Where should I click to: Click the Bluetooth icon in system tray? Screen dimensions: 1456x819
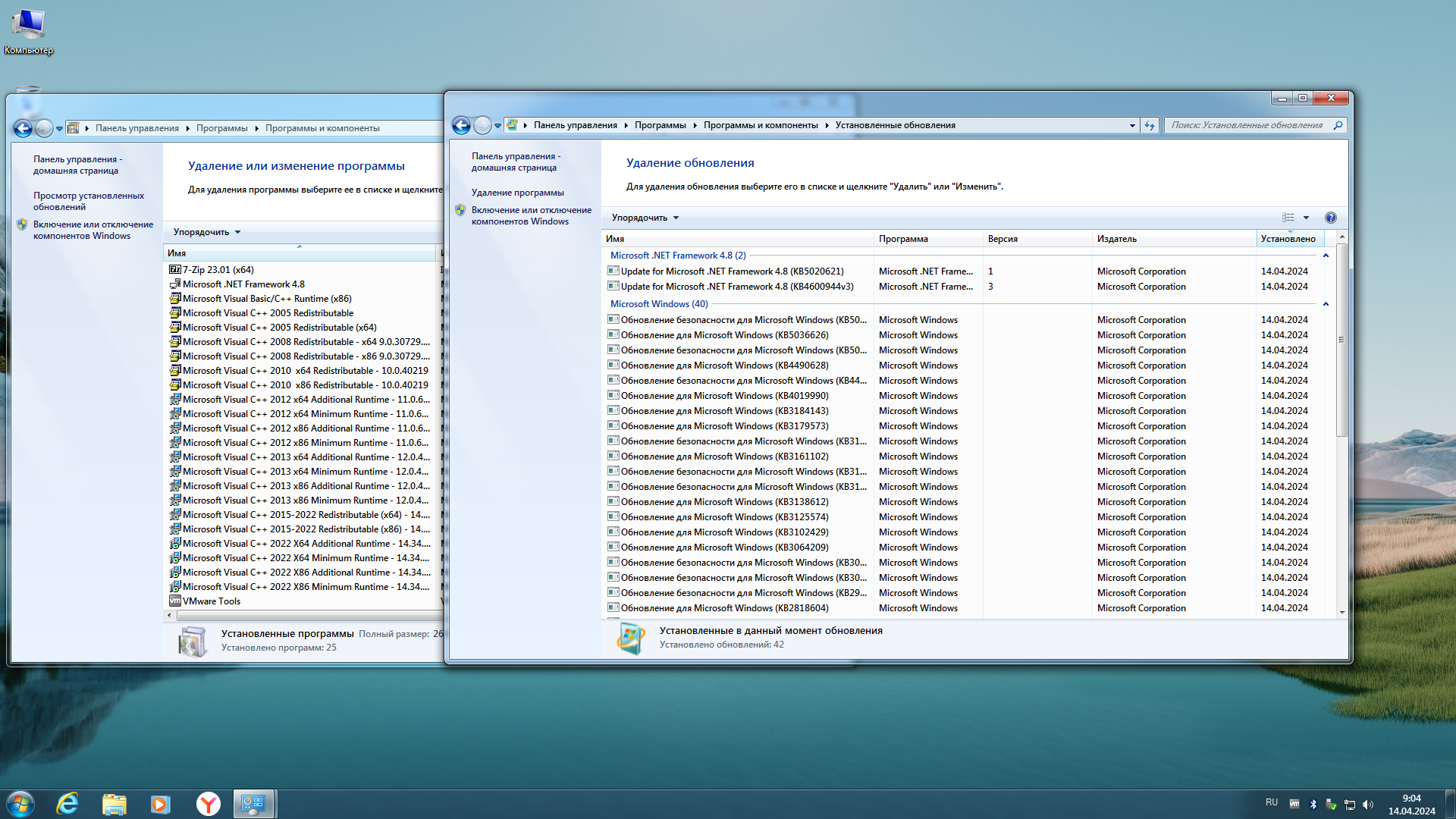[x=1313, y=803]
